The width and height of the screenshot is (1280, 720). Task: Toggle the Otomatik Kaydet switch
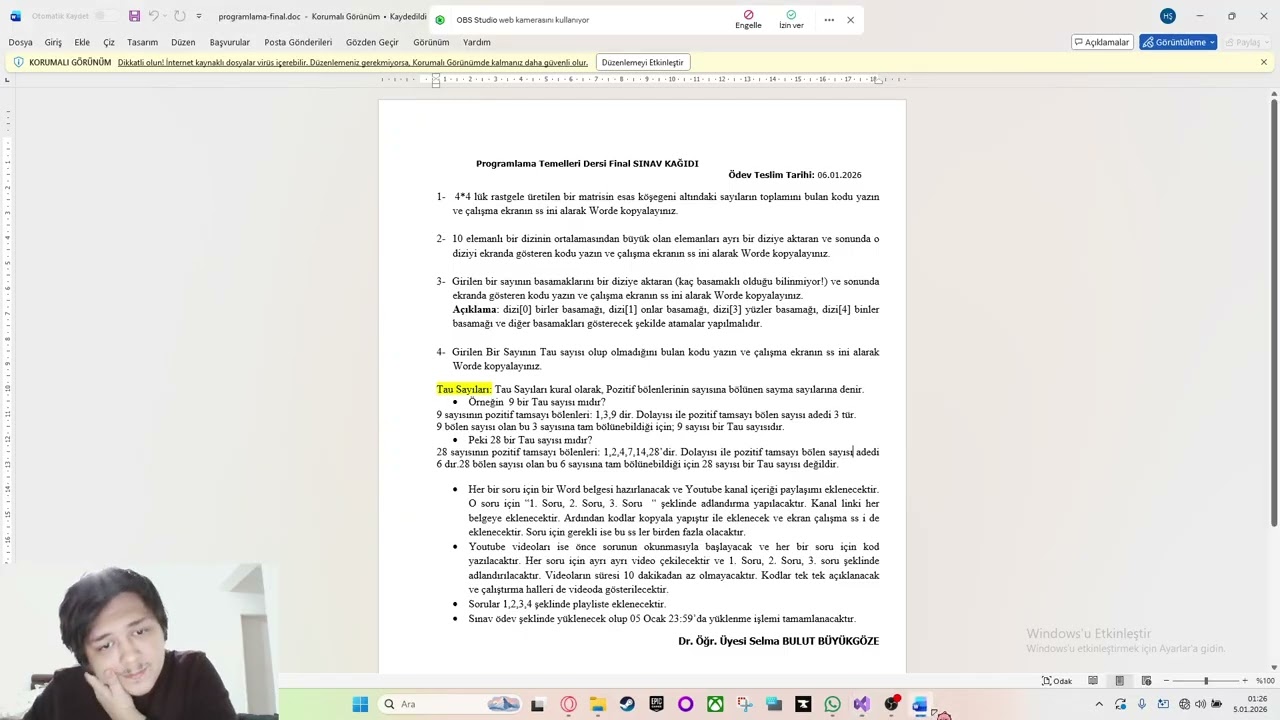pos(106,16)
